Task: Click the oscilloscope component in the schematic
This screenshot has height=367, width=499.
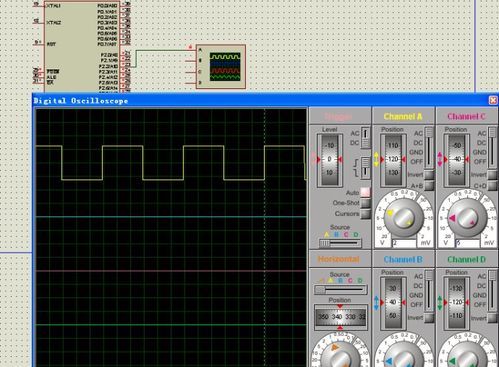Action: tap(221, 67)
